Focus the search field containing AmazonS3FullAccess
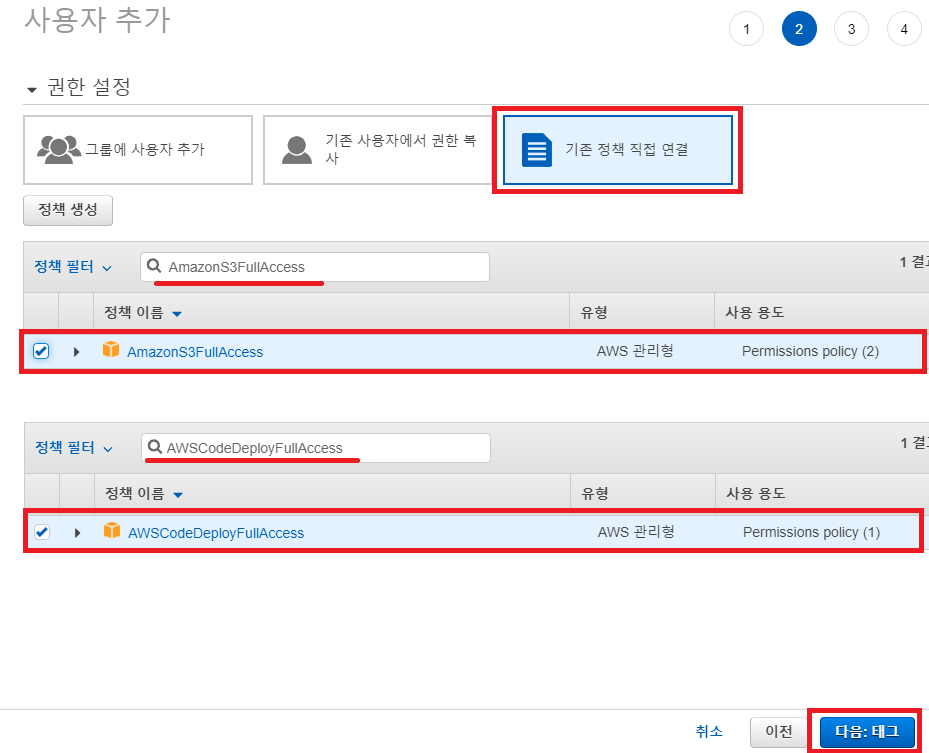 coord(315,267)
